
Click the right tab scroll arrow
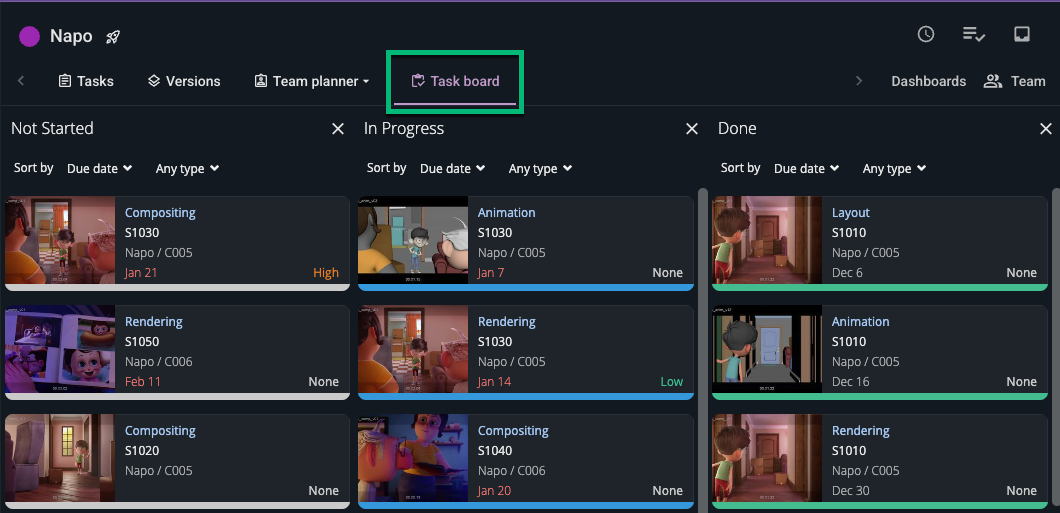coord(859,81)
